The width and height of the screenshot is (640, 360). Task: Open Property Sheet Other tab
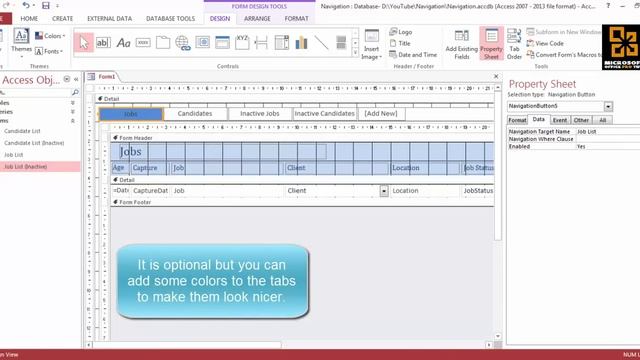point(581,120)
